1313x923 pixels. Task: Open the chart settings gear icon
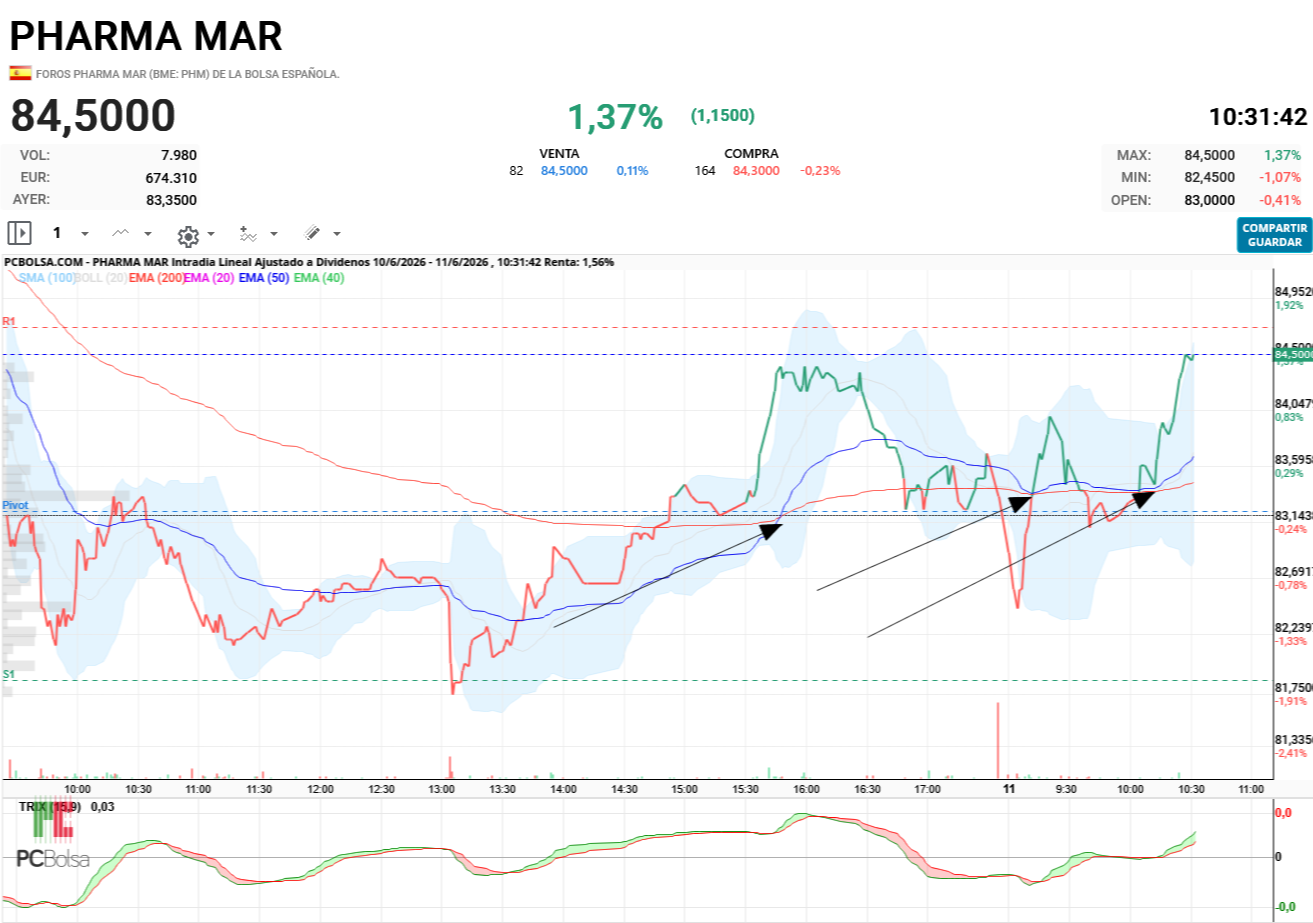(x=187, y=235)
